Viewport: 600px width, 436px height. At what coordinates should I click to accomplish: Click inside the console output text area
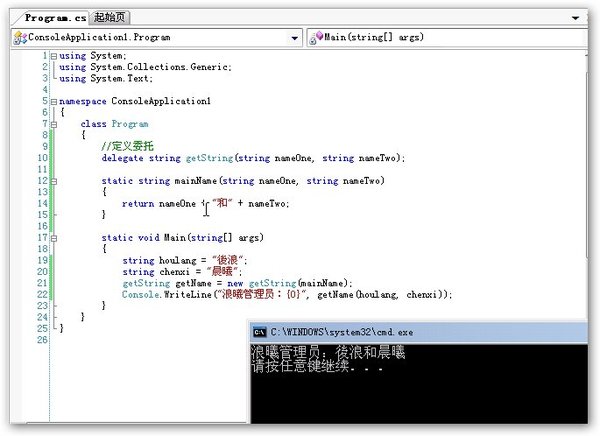[x=420, y=390]
